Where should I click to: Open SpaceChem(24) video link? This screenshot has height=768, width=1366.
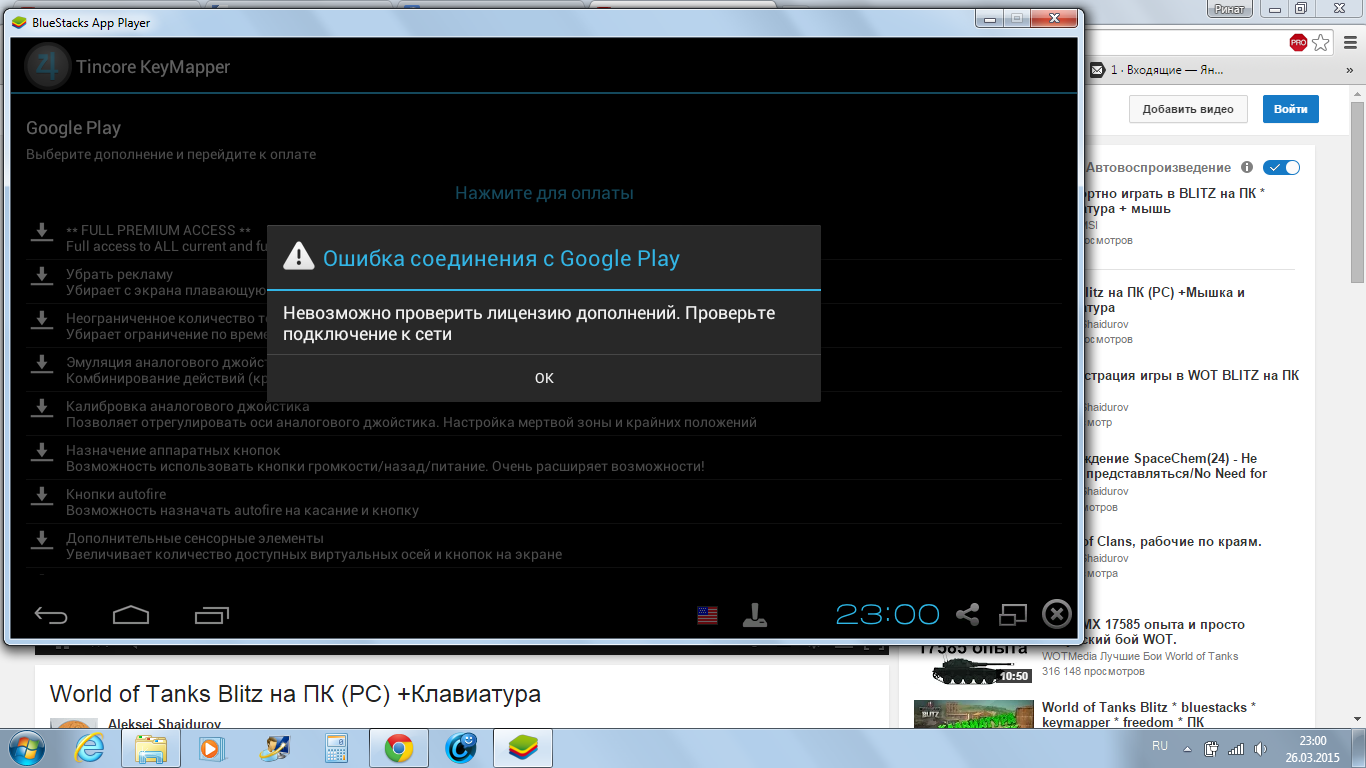(x=1176, y=466)
